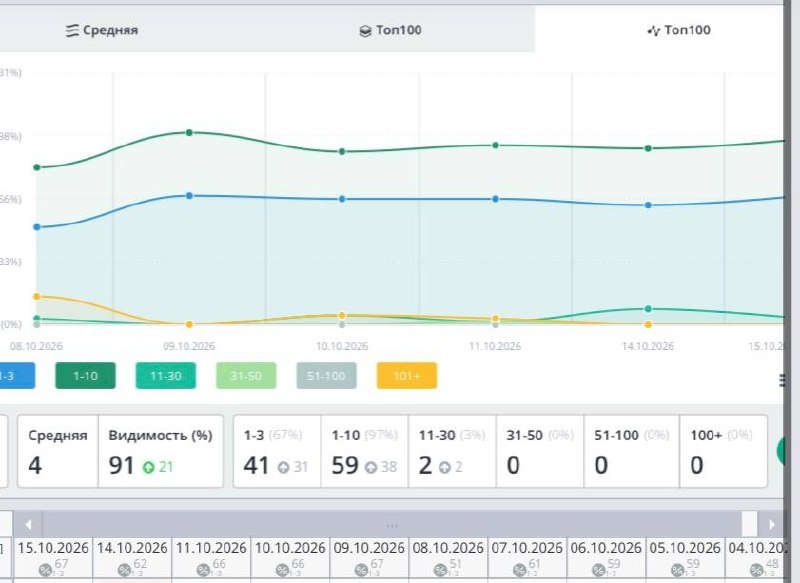Click the table scrollbar left arrow
The height and width of the screenshot is (583, 800).
(x=28, y=524)
